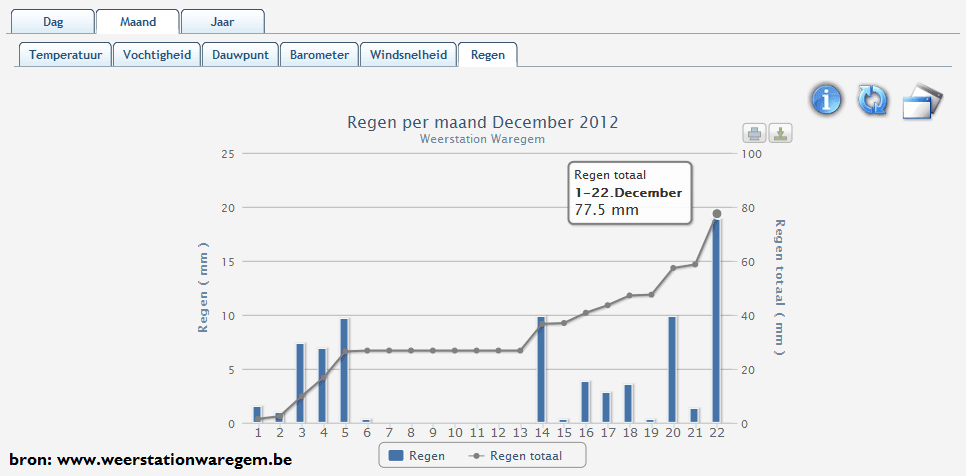Open the Windsnelheid tab
This screenshot has width=966, height=476.
point(407,55)
